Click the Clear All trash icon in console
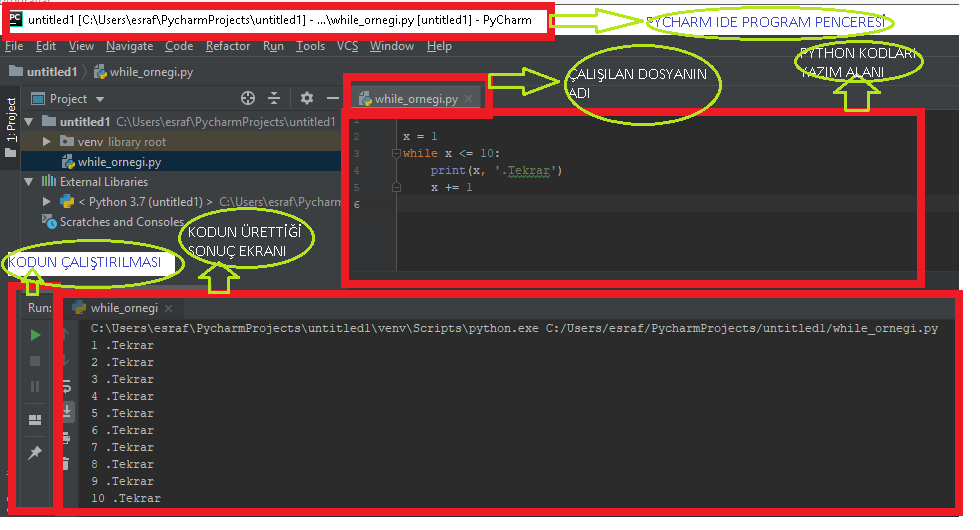The height and width of the screenshot is (530, 980). (x=66, y=463)
